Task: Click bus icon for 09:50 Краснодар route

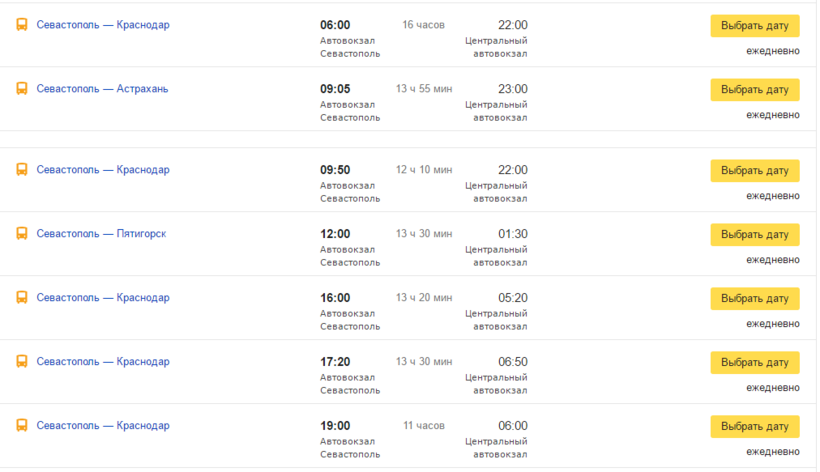Action: click(21, 169)
